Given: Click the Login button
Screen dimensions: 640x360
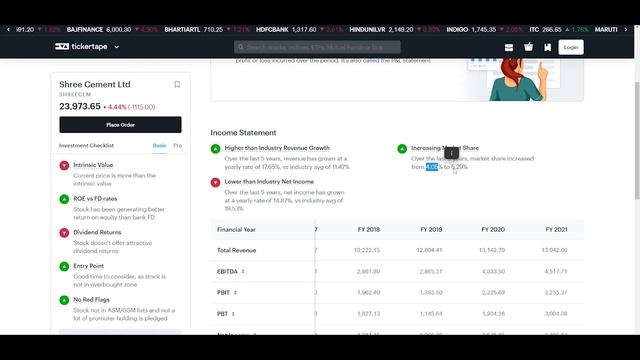Looking at the screenshot, I should click(x=571, y=47).
